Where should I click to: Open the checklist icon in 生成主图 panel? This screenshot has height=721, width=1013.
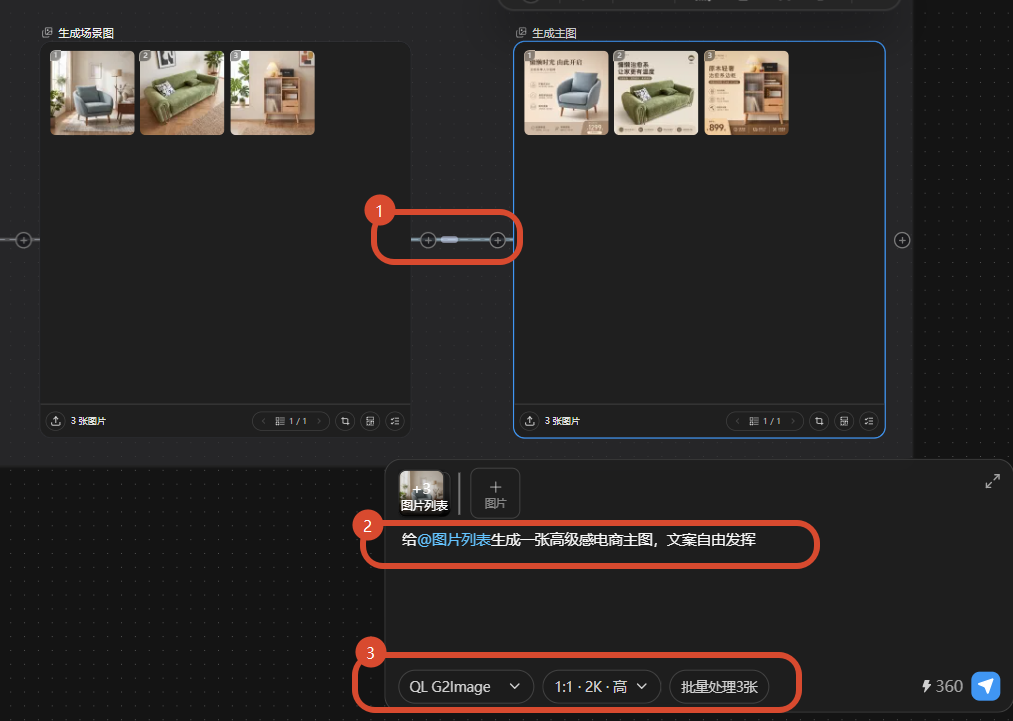coord(870,421)
